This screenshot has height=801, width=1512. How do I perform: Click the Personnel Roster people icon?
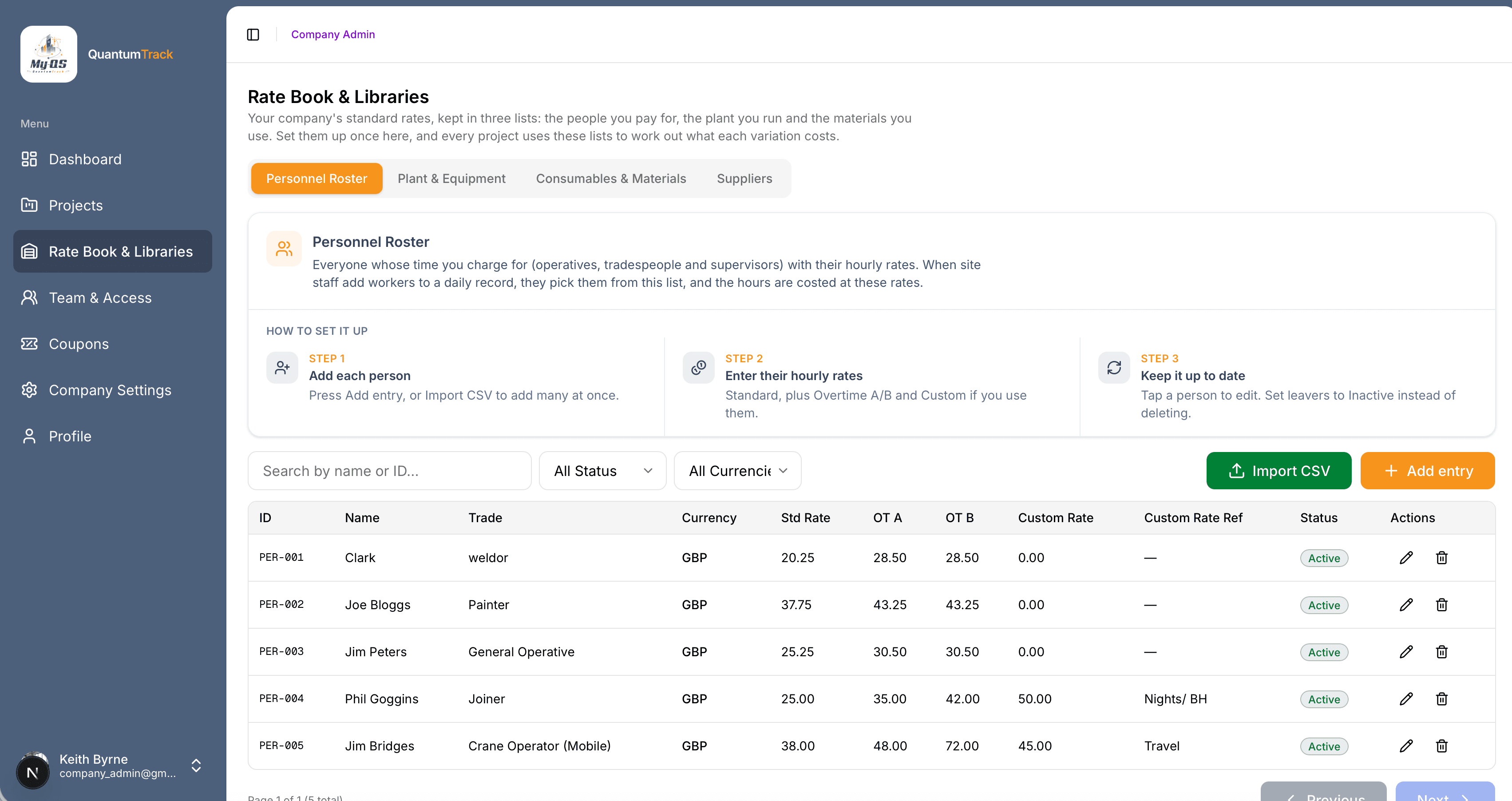point(284,248)
